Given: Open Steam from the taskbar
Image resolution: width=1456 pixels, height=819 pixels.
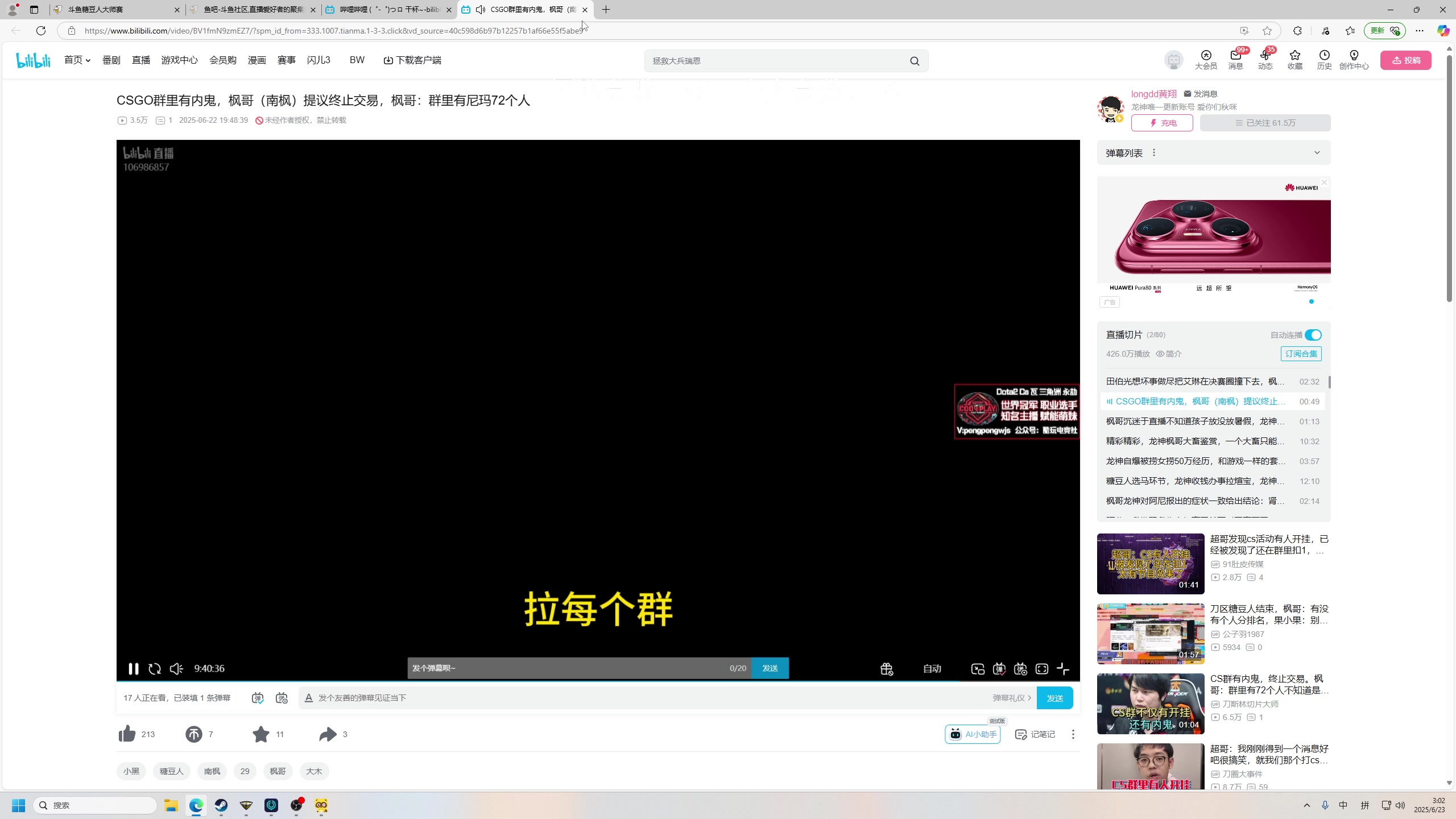Looking at the screenshot, I should 221,805.
